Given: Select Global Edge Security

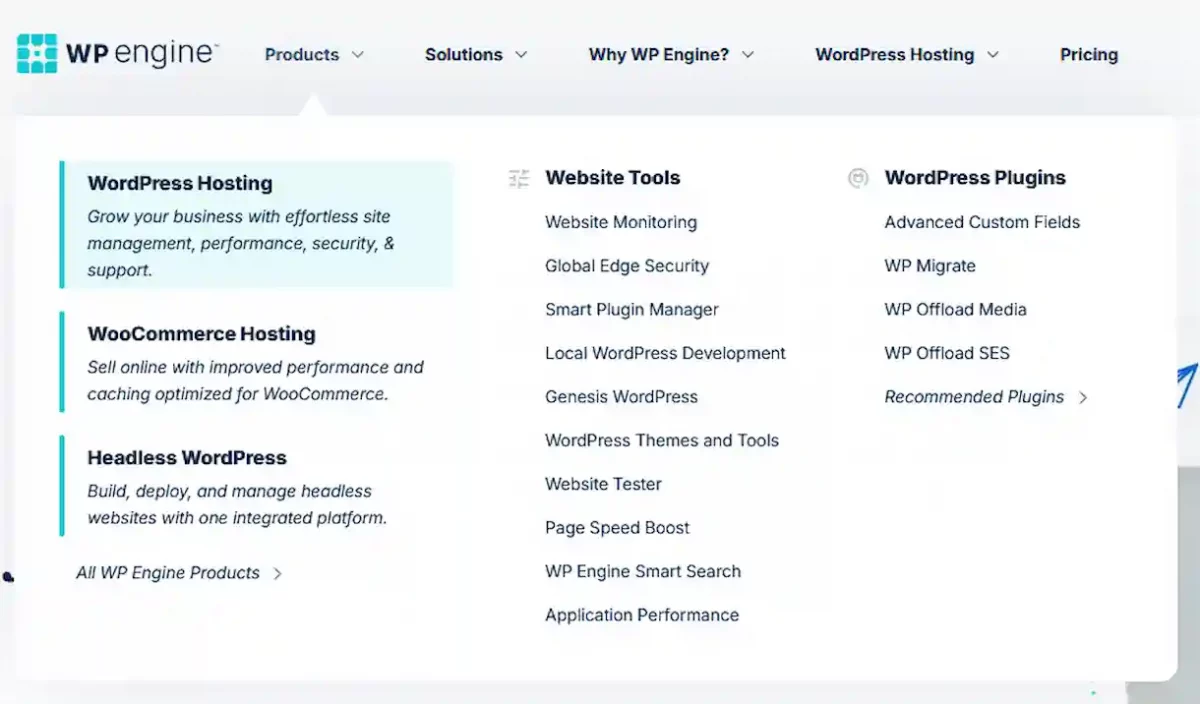Looking at the screenshot, I should click(626, 266).
